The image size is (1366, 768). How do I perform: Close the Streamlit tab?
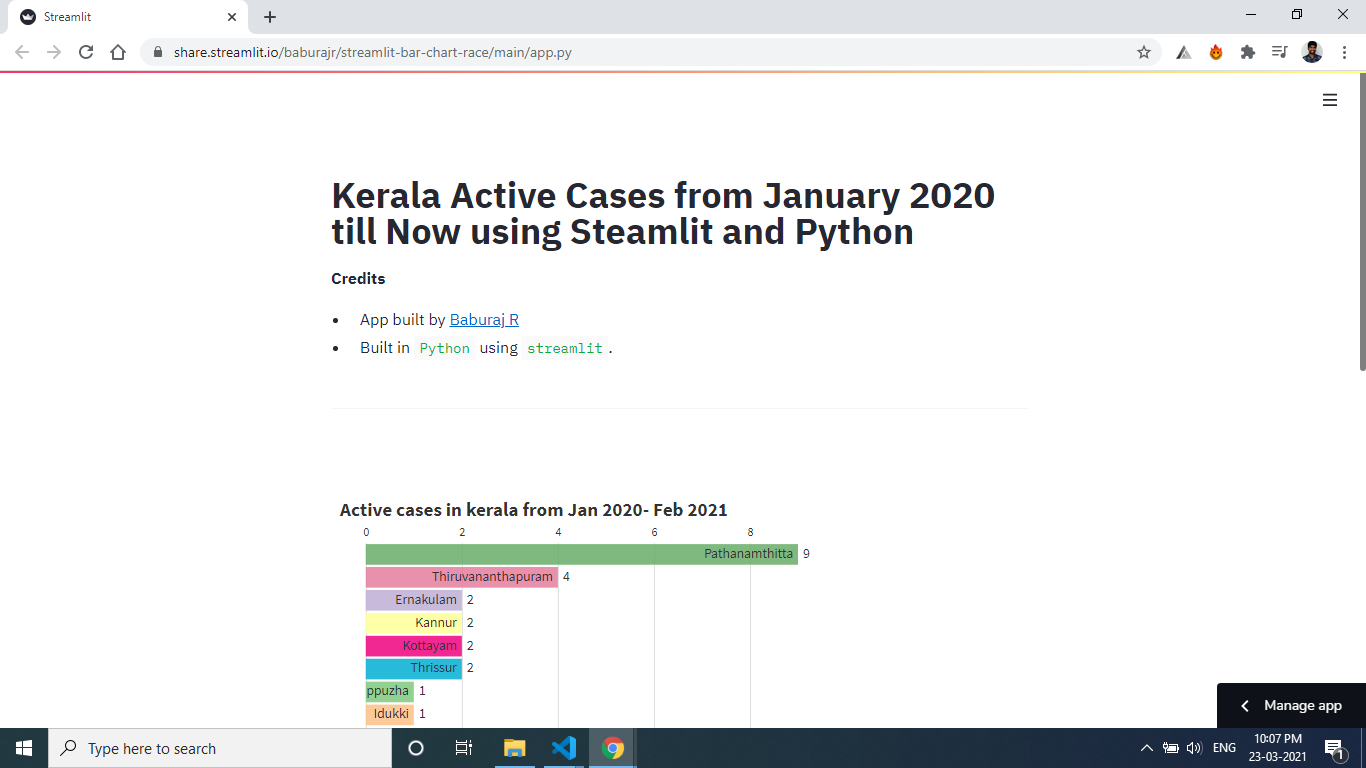(x=232, y=17)
